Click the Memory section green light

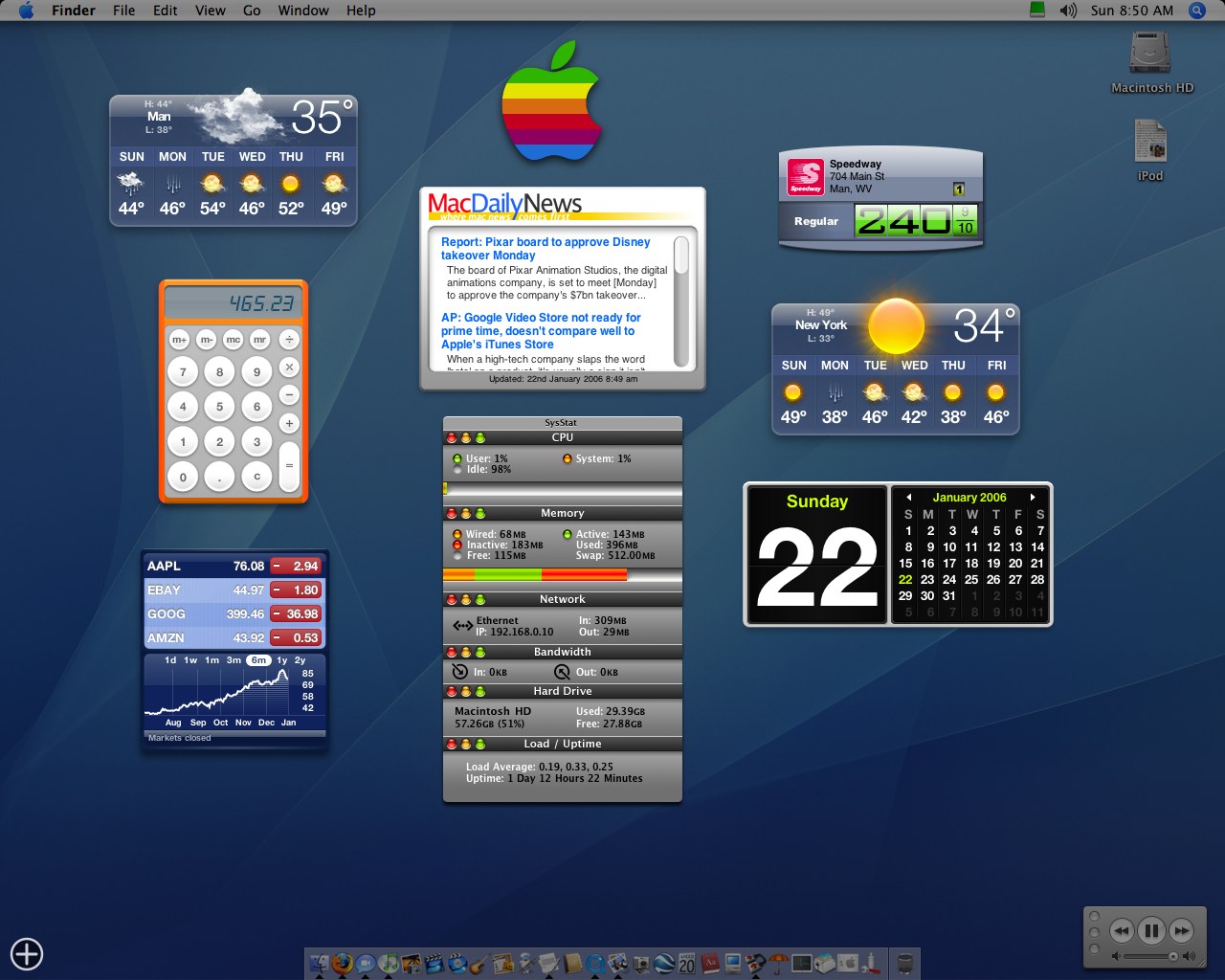[x=480, y=513]
